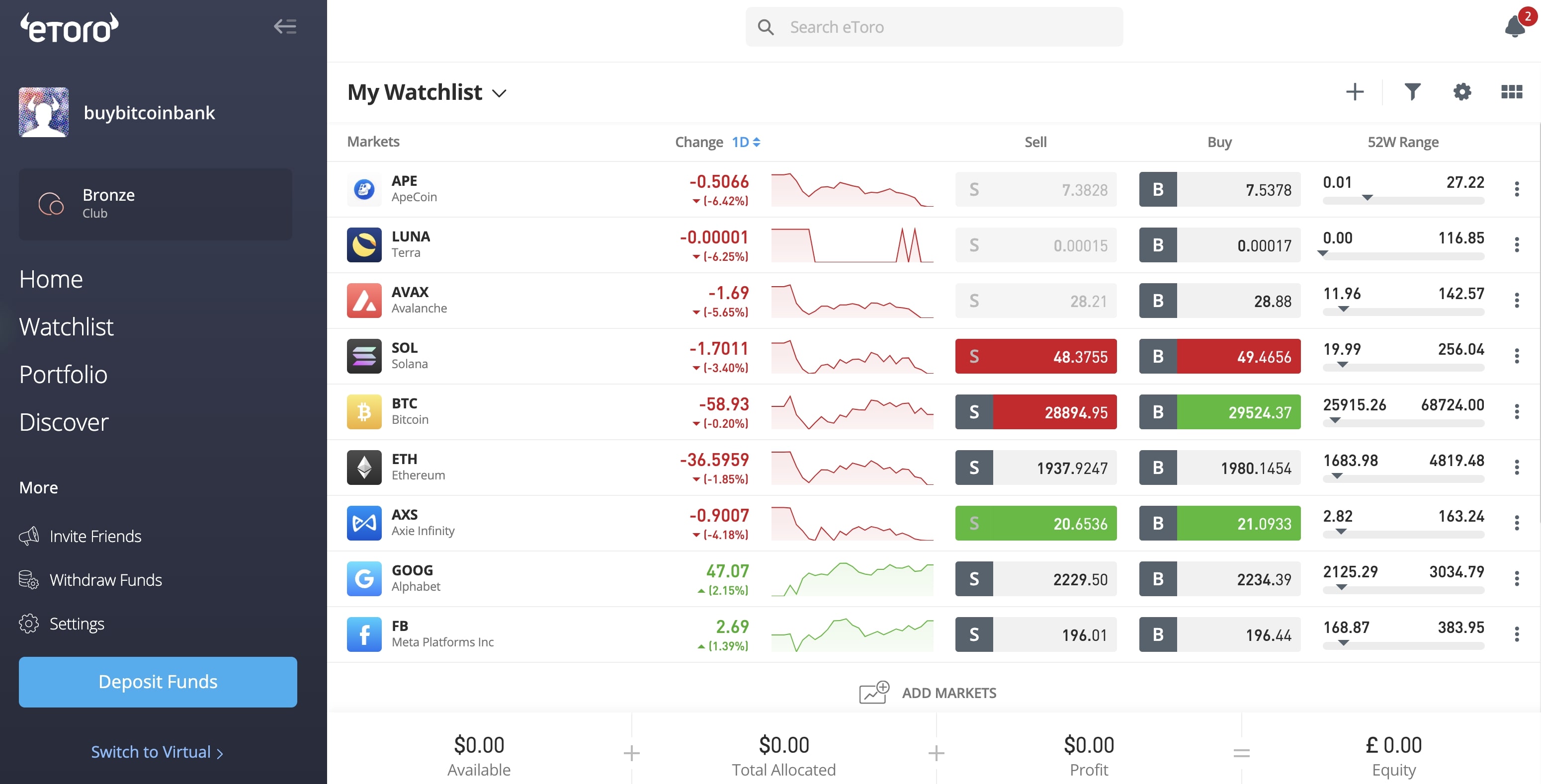Buy BTC at 29524.37
Viewport: 1541px width, 784px height.
(1219, 412)
